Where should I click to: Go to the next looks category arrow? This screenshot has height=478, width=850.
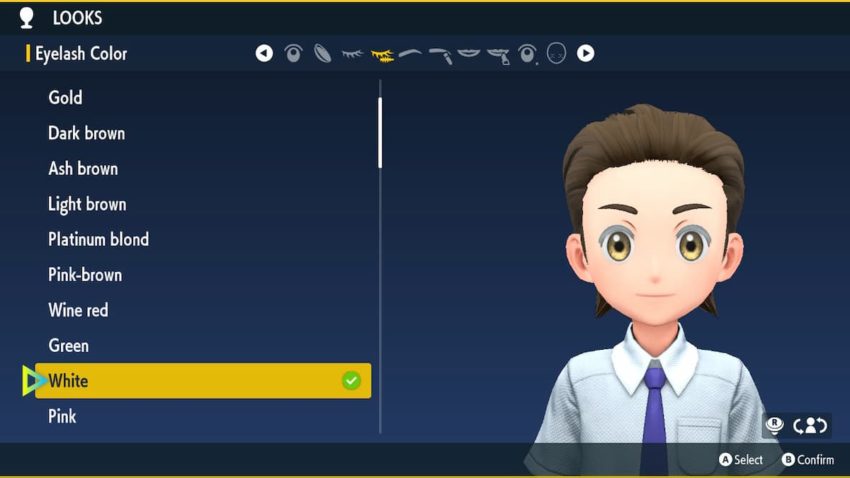585,53
